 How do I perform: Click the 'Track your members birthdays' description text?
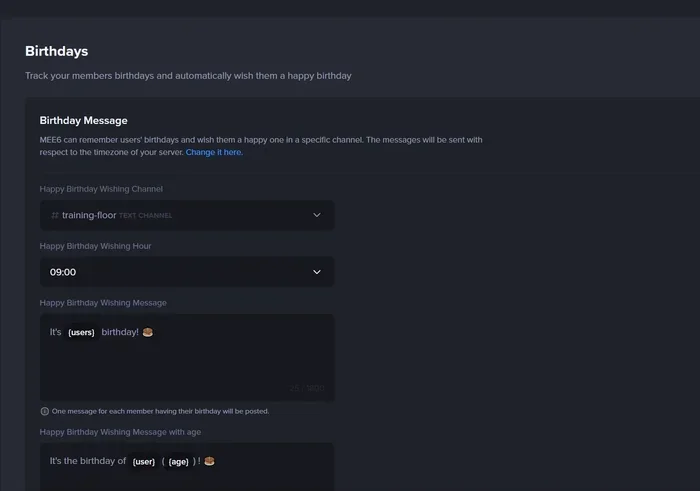pyautogui.click(x=188, y=76)
